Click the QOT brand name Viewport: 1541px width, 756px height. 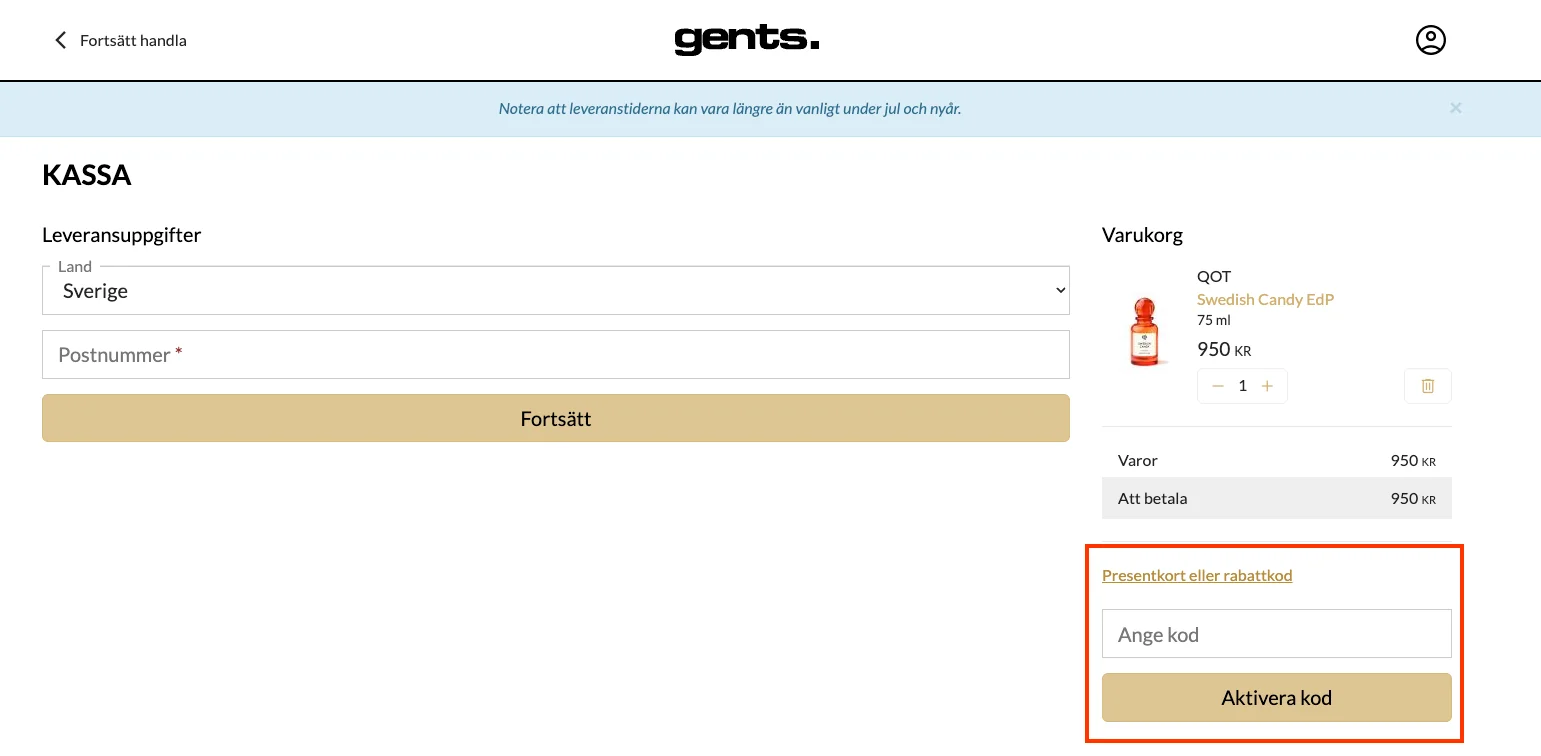tap(1213, 276)
